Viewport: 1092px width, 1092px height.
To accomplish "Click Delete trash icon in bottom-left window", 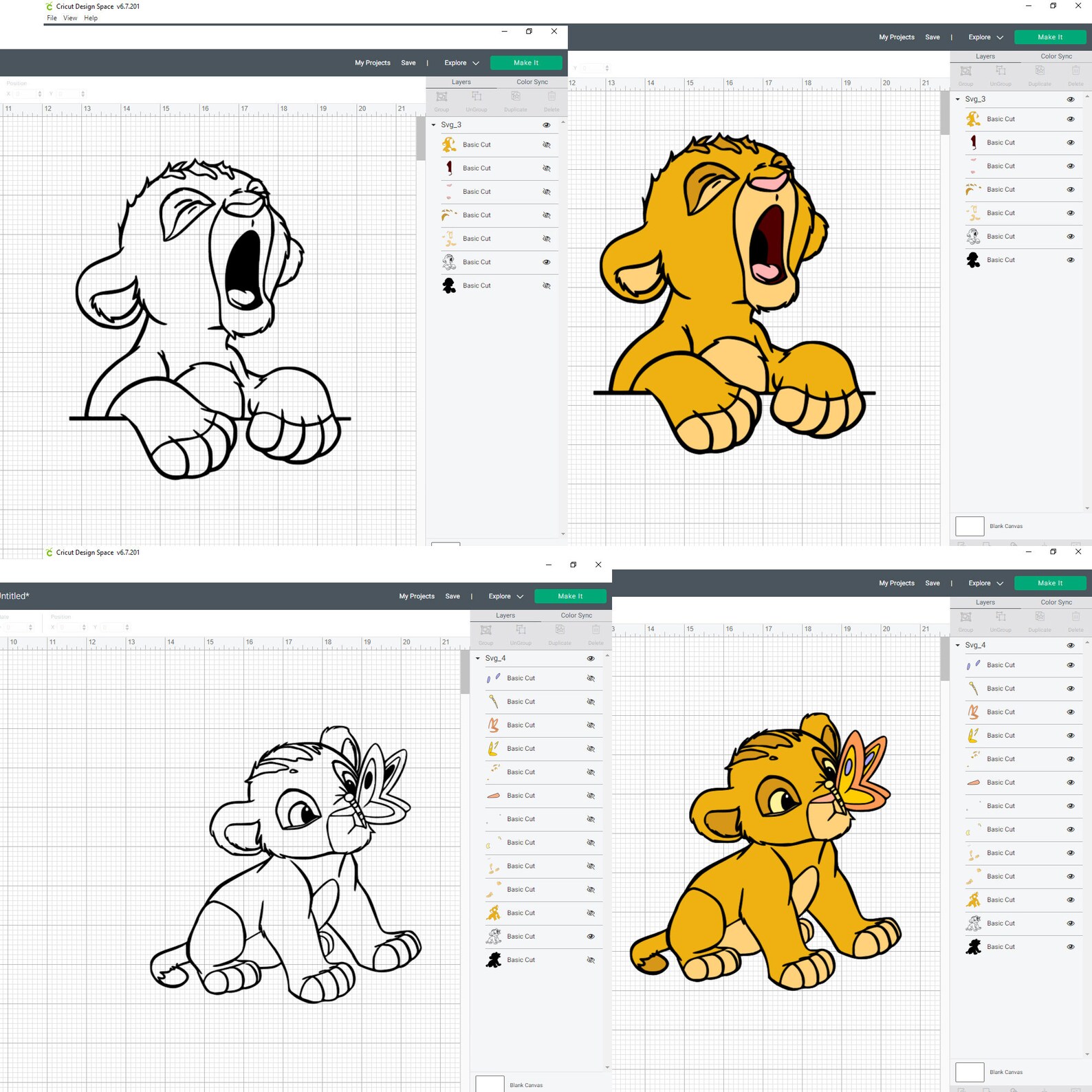I will point(596,630).
